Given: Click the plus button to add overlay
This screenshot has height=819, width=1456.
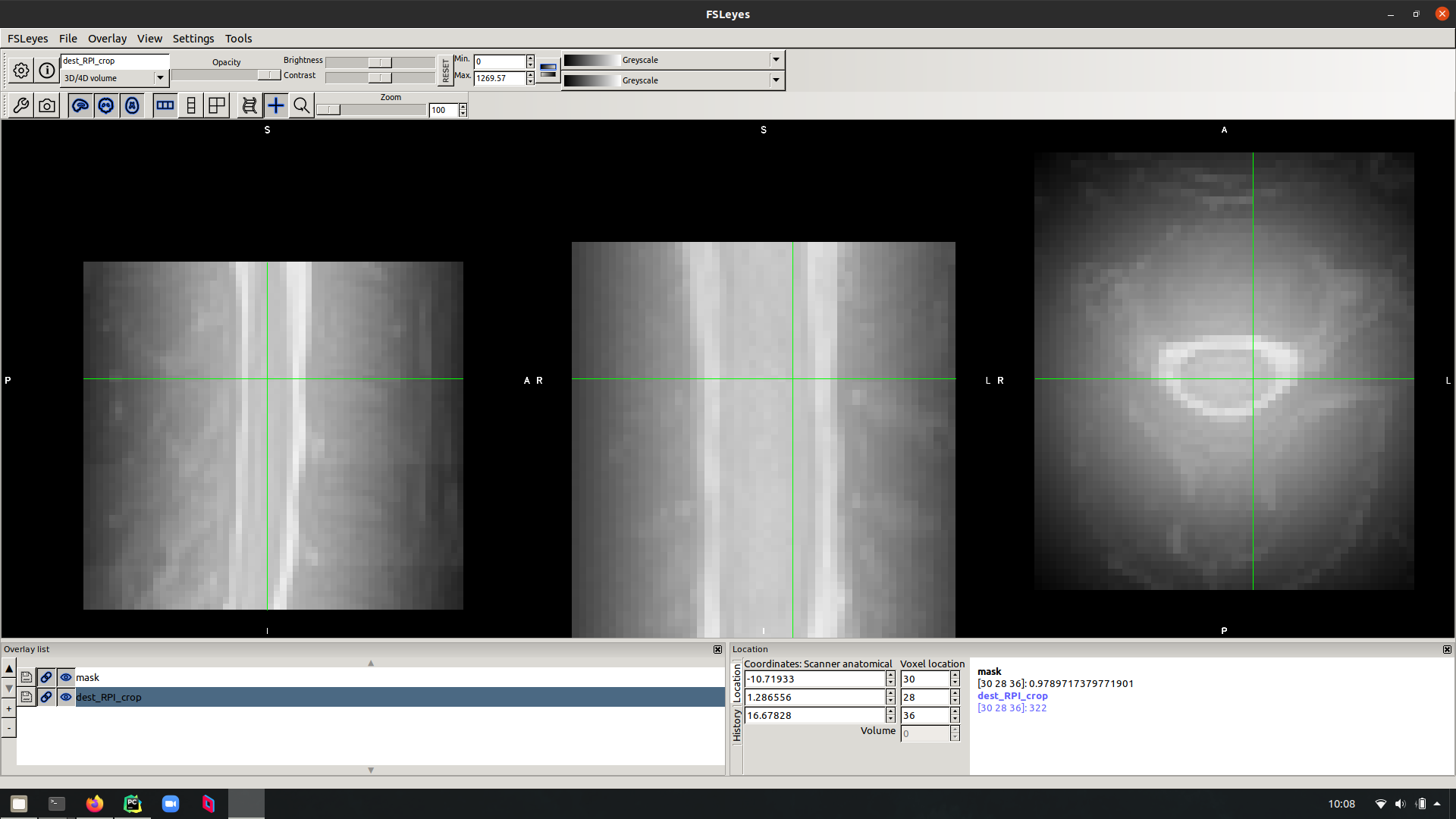Looking at the screenshot, I should pyautogui.click(x=9, y=709).
